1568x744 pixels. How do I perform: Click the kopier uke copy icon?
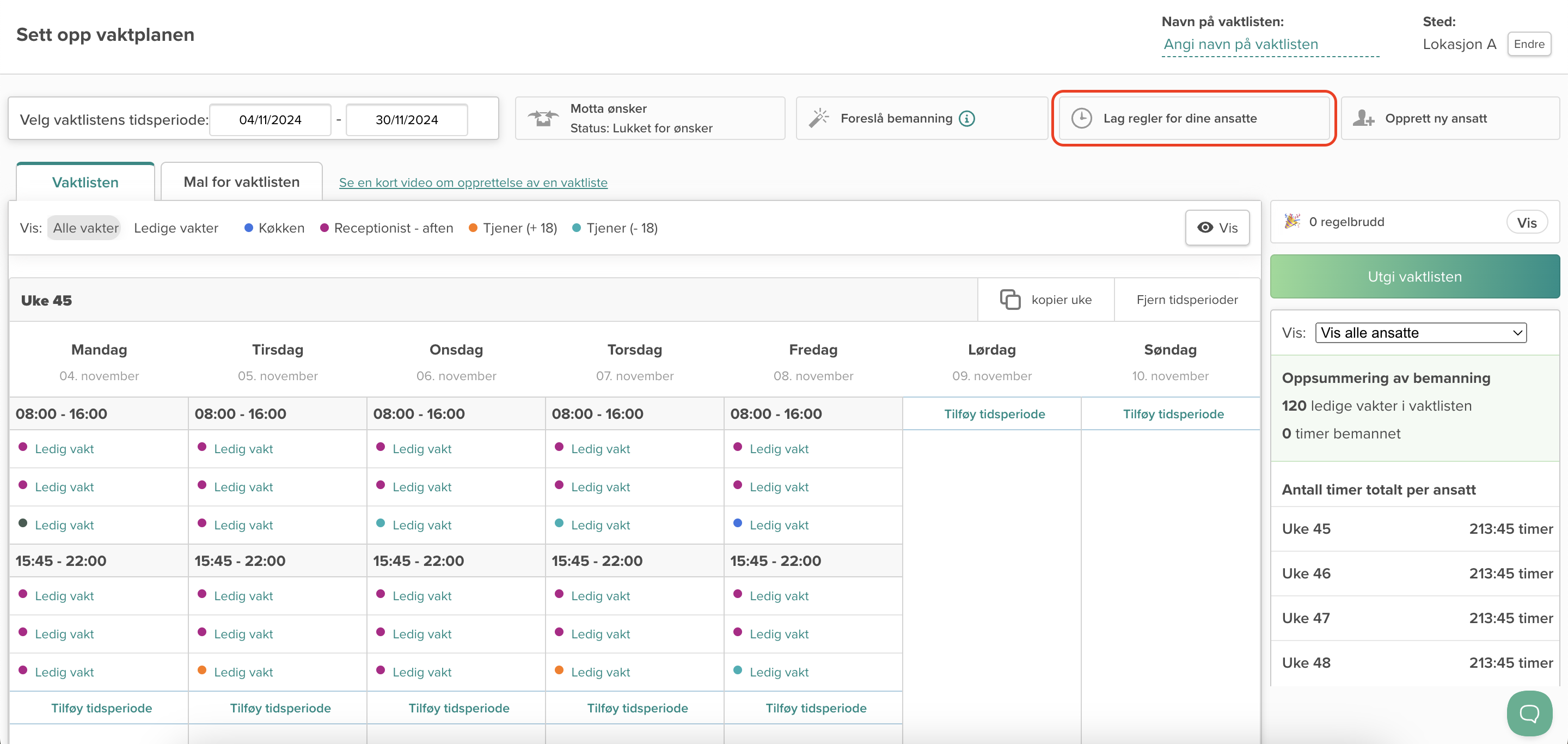tap(1010, 300)
